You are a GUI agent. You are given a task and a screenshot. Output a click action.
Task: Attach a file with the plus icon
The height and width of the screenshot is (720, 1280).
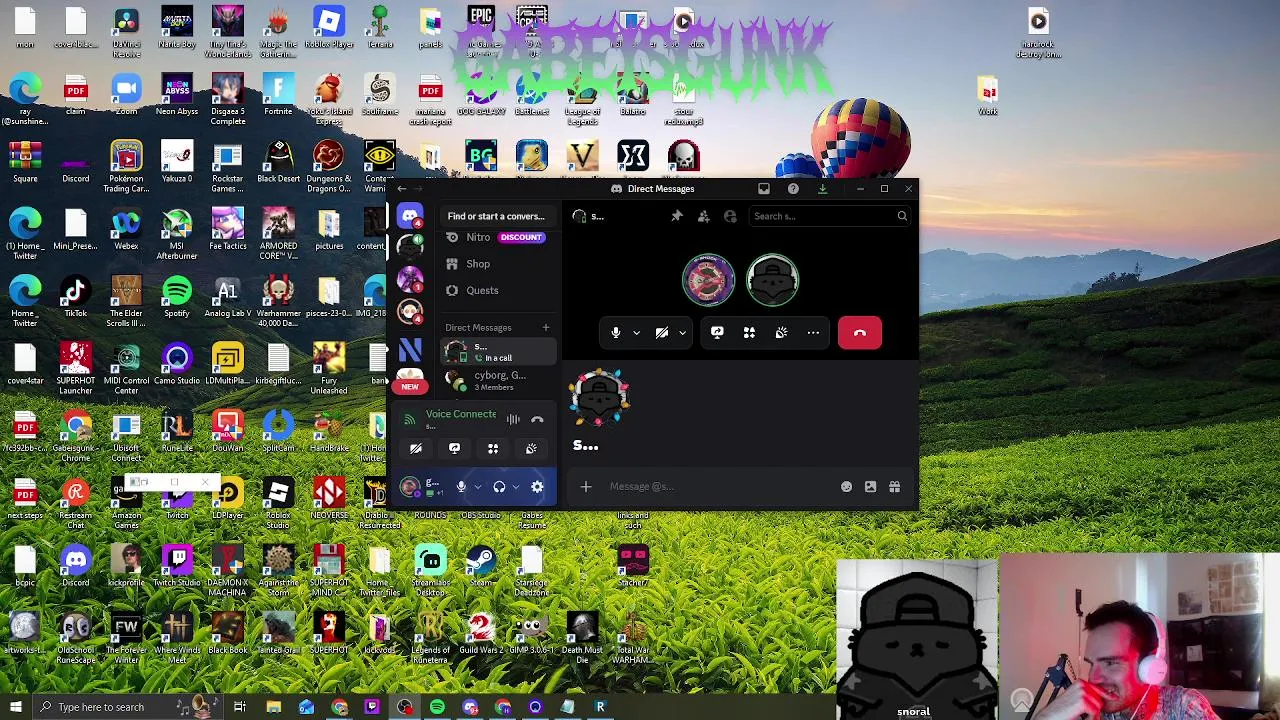click(586, 487)
